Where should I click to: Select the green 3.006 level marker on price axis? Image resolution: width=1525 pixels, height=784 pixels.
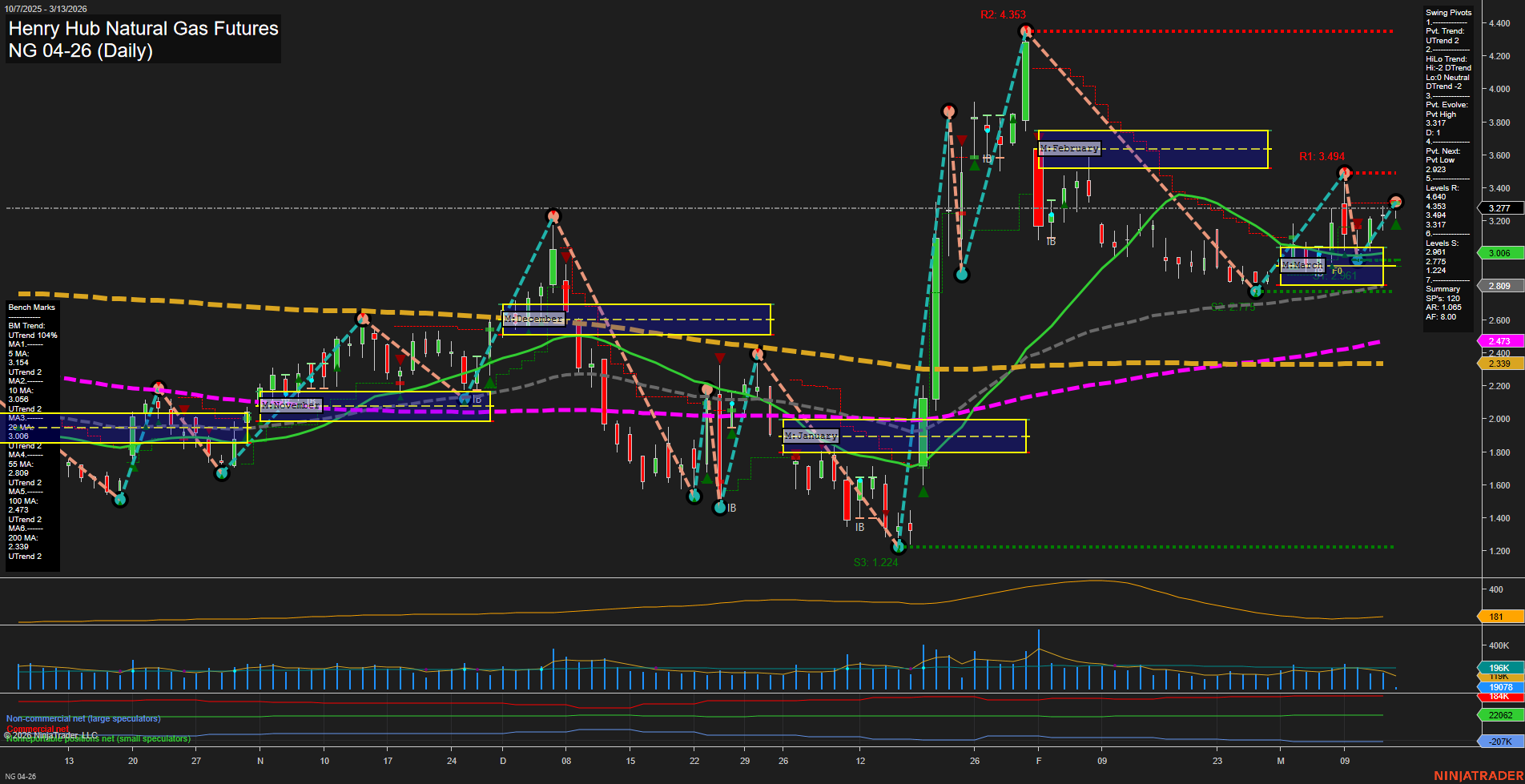click(x=1499, y=252)
